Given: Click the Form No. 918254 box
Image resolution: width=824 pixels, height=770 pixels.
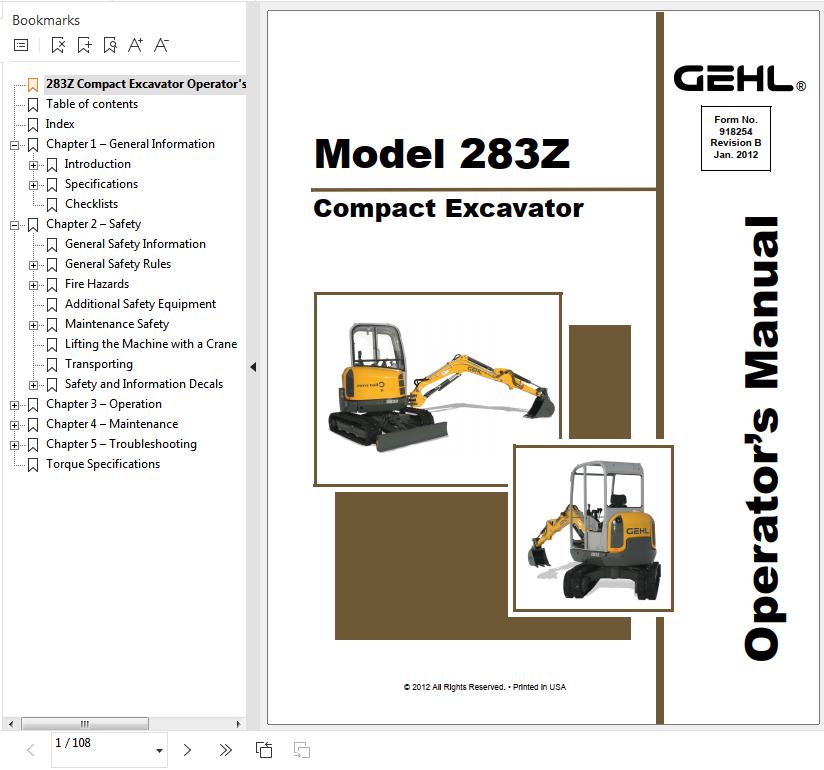Looking at the screenshot, I should pos(736,138).
